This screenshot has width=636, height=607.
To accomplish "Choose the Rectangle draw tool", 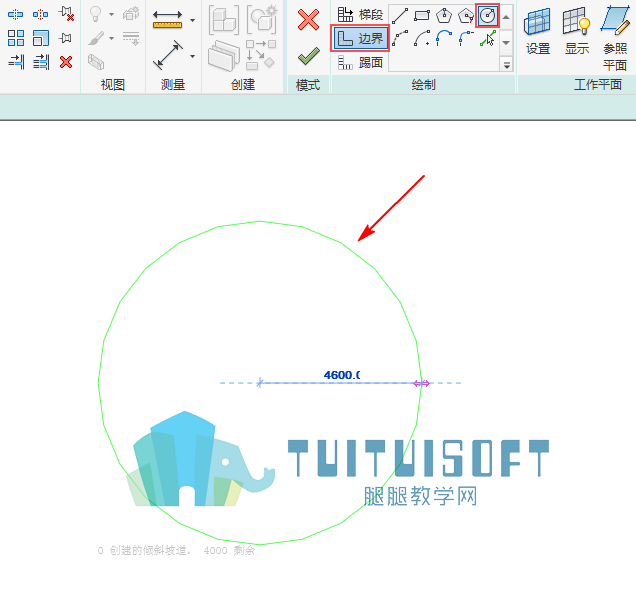I will point(422,16).
